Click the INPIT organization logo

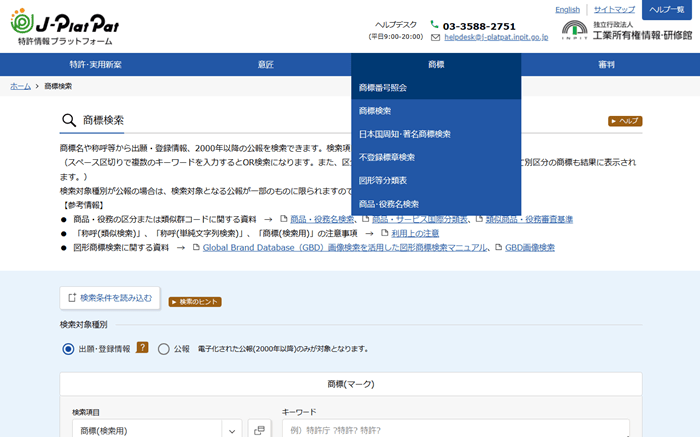pyautogui.click(x=574, y=30)
